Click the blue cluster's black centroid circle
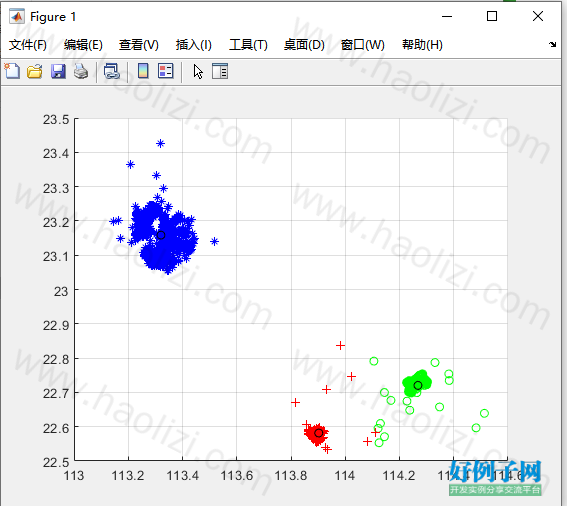Image resolution: width=567 pixels, height=506 pixels. (161, 235)
